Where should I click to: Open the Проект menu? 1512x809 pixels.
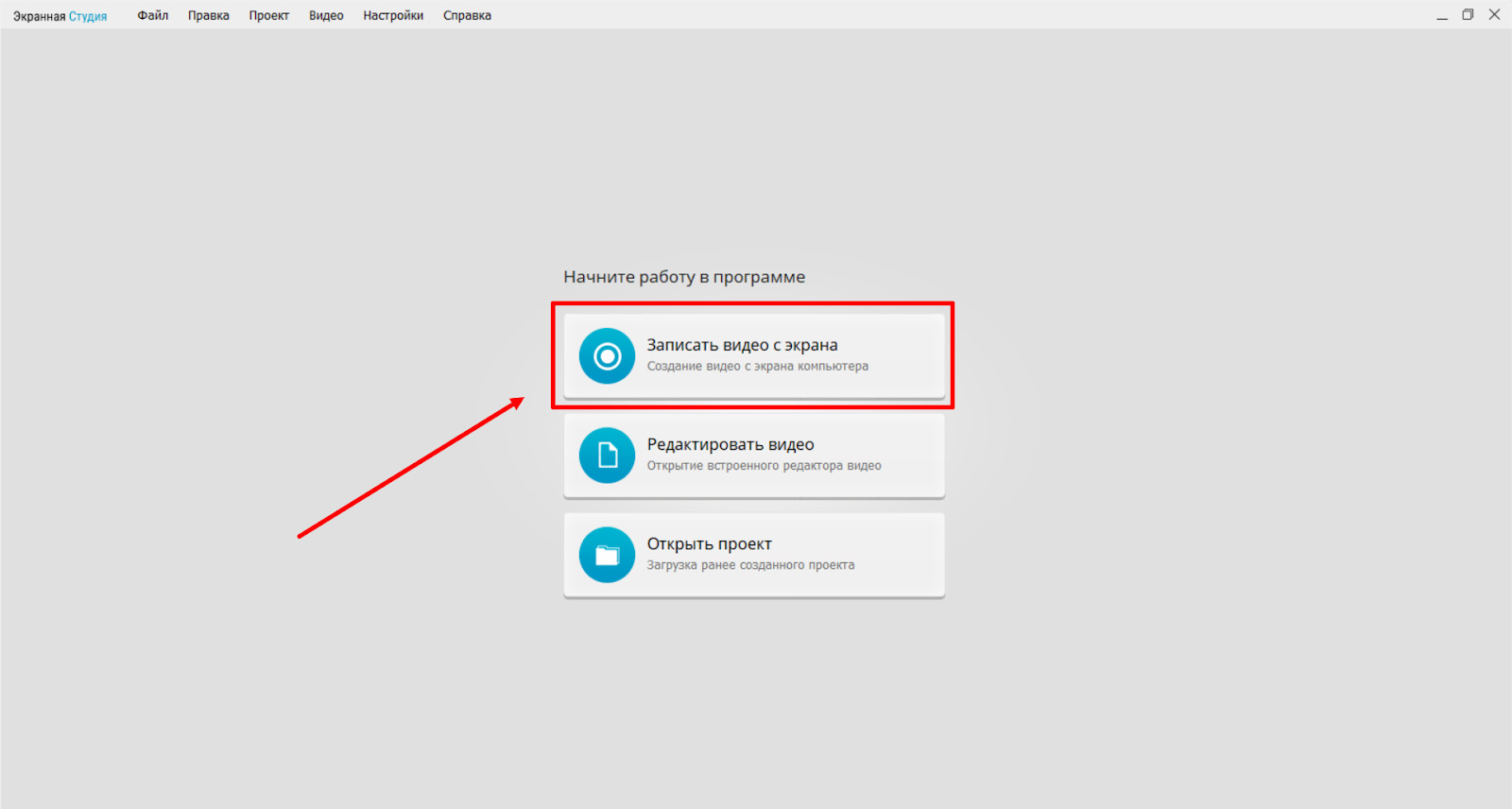(268, 16)
